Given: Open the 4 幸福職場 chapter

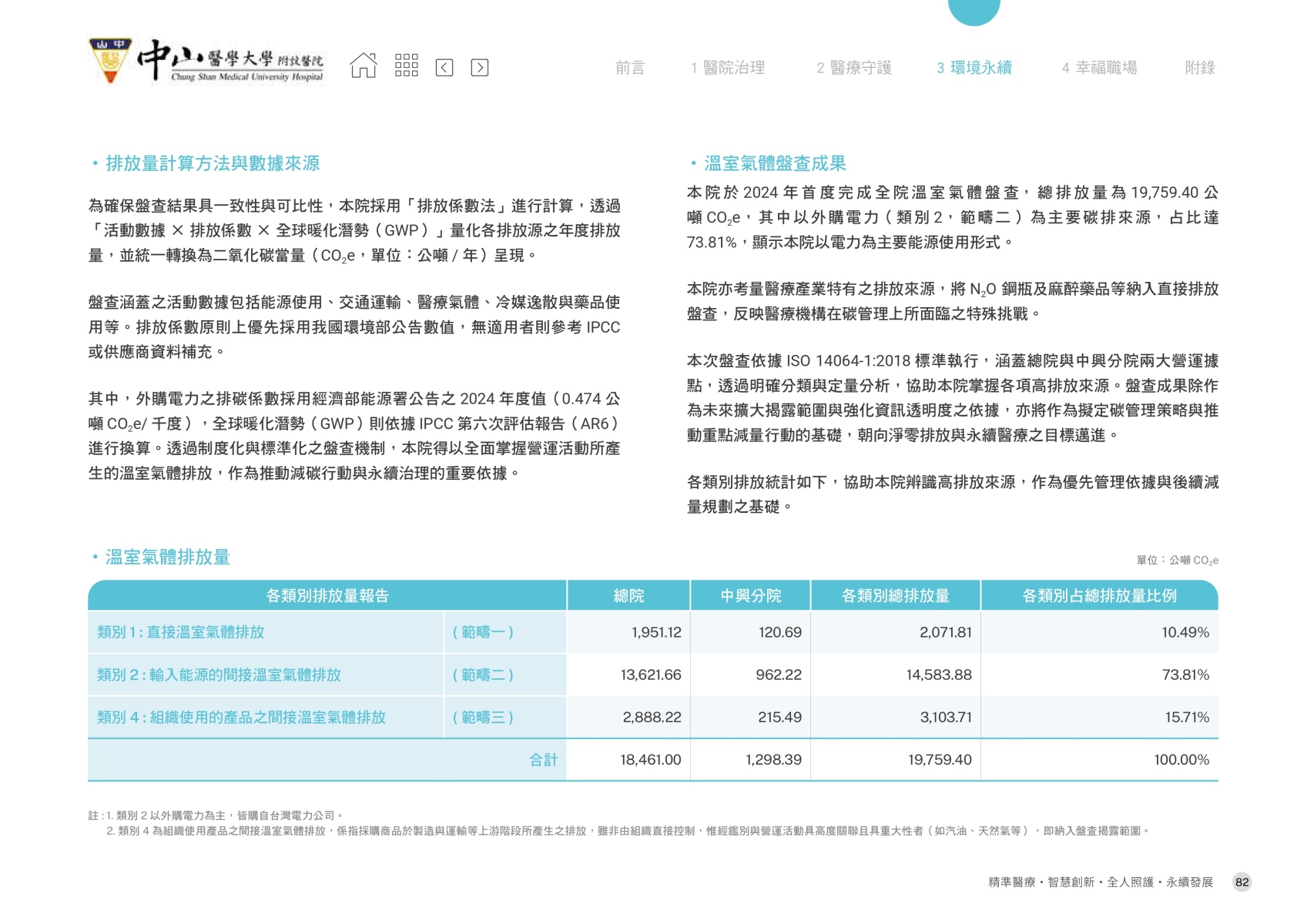Looking at the screenshot, I should point(1098,68).
